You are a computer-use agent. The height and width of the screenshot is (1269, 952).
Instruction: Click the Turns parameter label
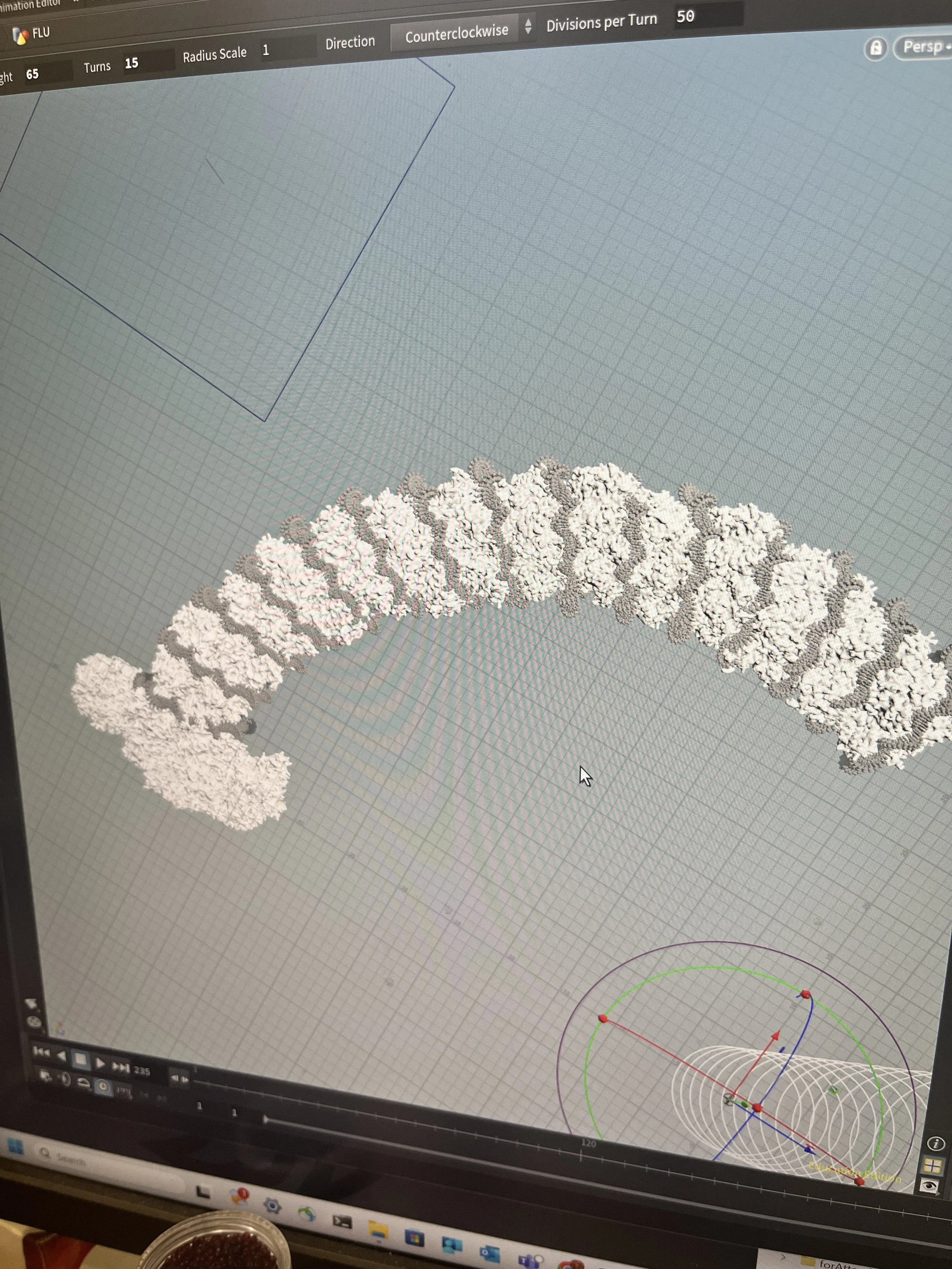[97, 67]
